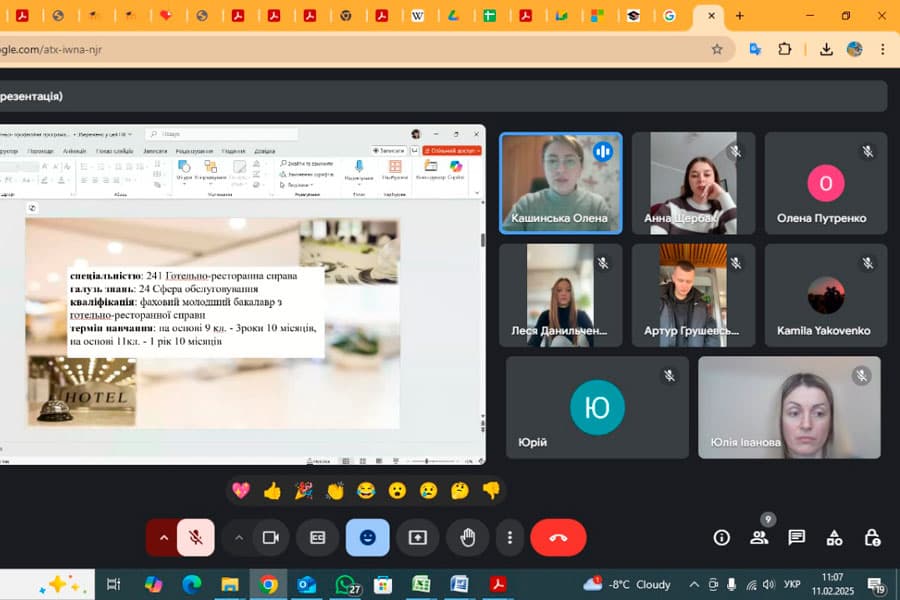Send the thumbs down reaction
Image resolution: width=900 pixels, height=600 pixels.
coord(491,490)
